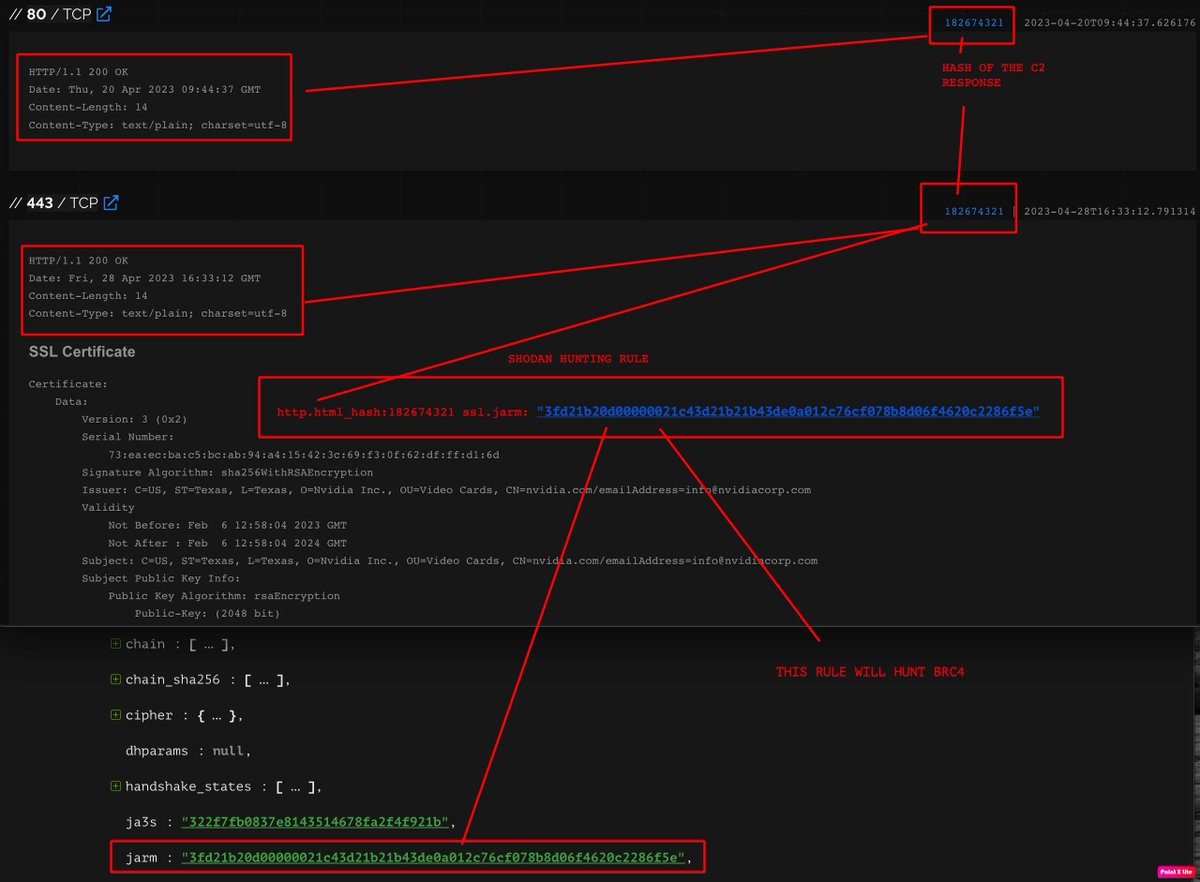This screenshot has width=1200, height=882.
Task: Expand the handshake_states array node
Action: (x=116, y=786)
